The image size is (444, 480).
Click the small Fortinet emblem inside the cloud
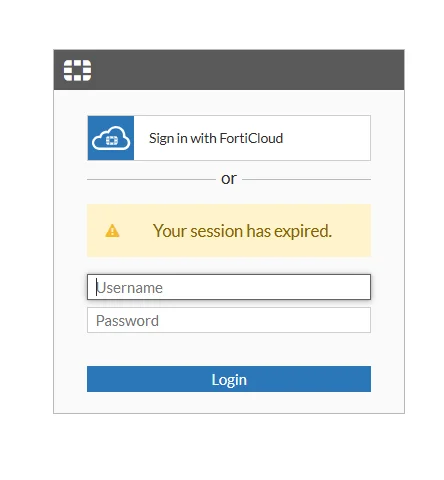point(112,141)
